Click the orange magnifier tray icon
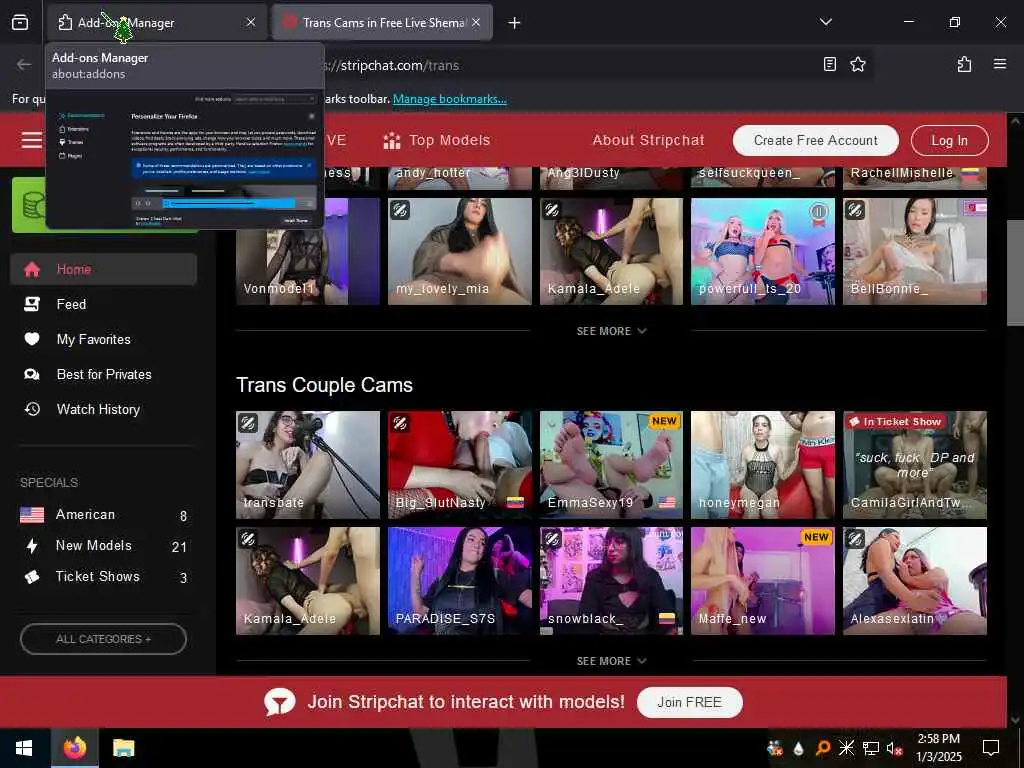Viewport: 1024px width, 768px height. tap(823, 748)
